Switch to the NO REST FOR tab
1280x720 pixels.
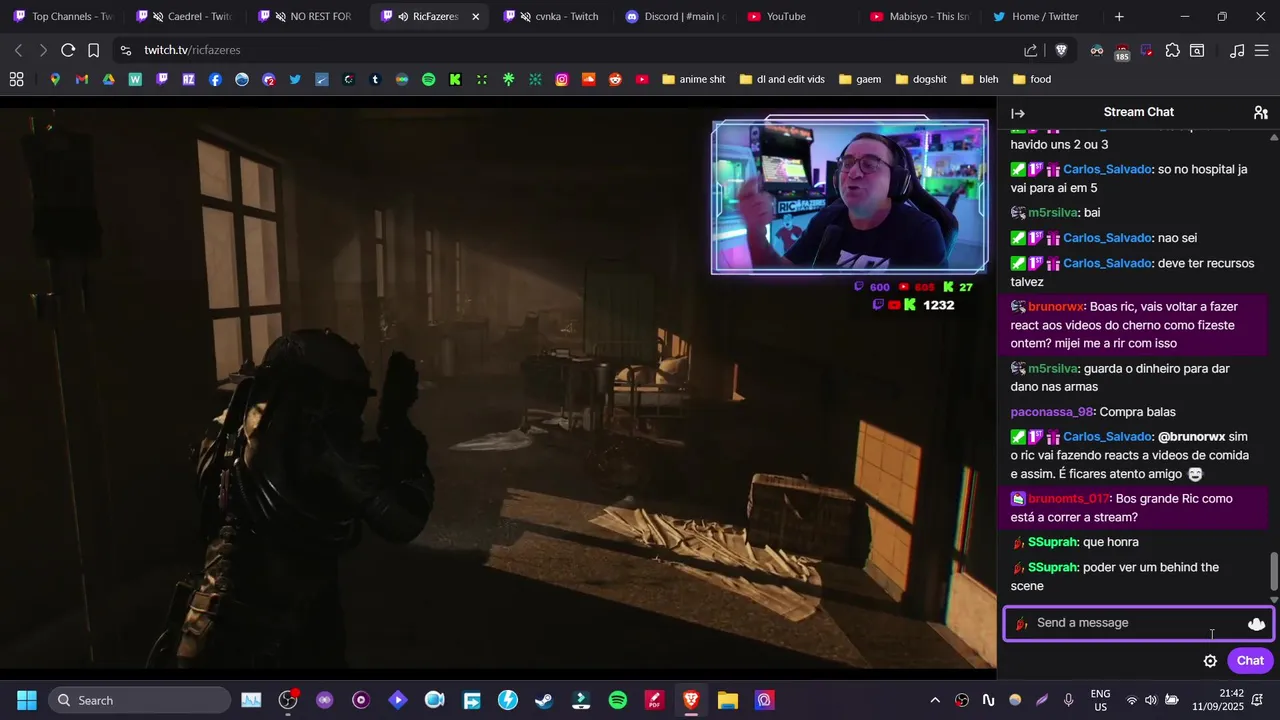point(308,16)
